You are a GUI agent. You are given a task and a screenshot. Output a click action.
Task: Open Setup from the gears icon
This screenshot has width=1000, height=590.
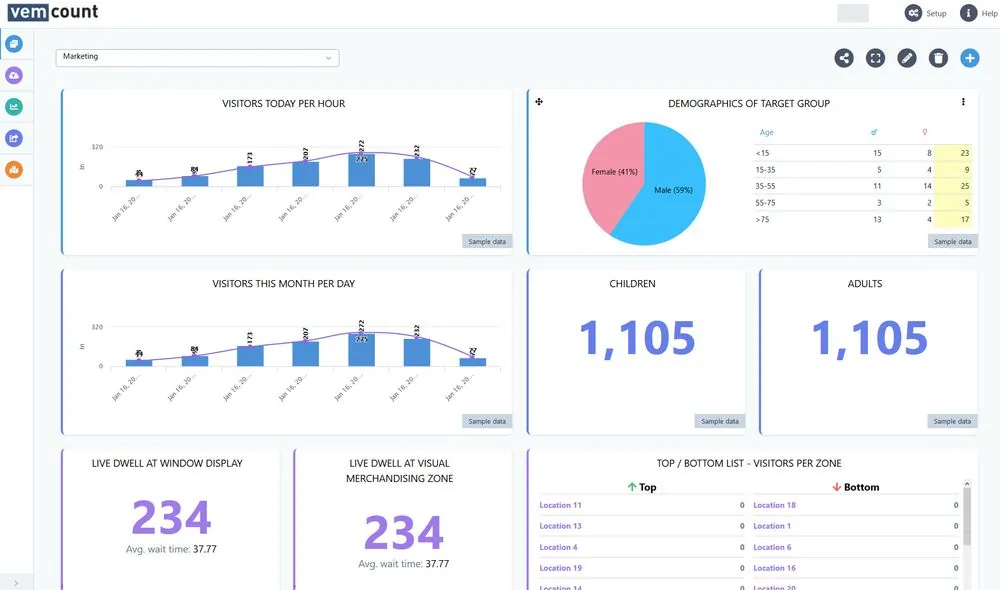913,13
